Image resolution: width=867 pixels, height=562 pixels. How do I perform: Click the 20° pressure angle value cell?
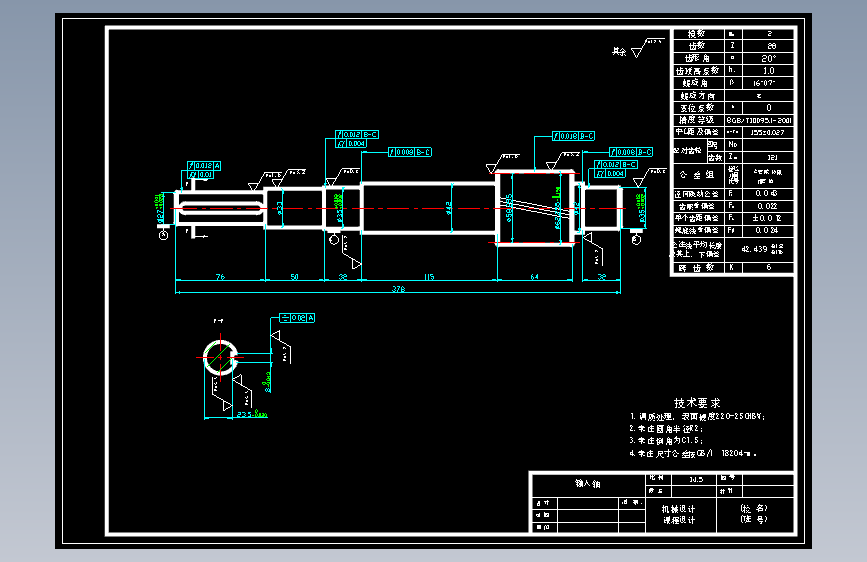pyautogui.click(x=768, y=58)
